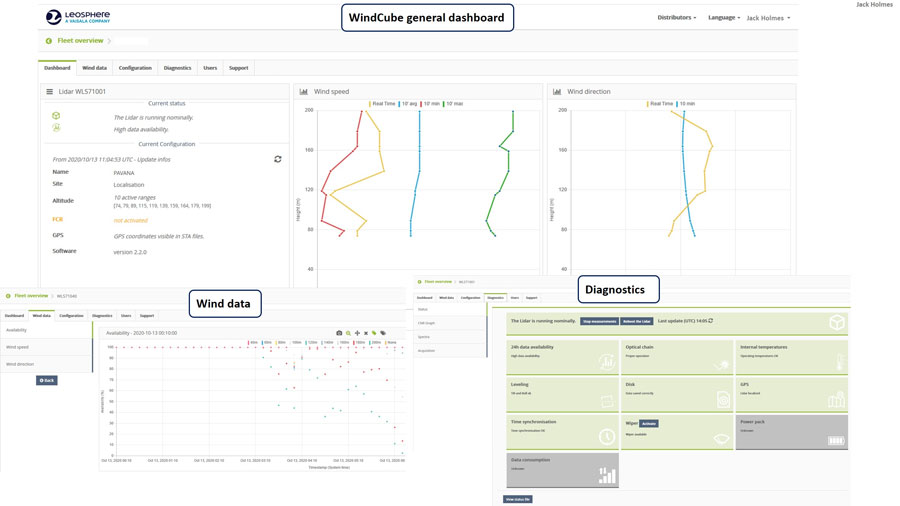Toggle the 10 min series in Wind direction legend

point(686,104)
